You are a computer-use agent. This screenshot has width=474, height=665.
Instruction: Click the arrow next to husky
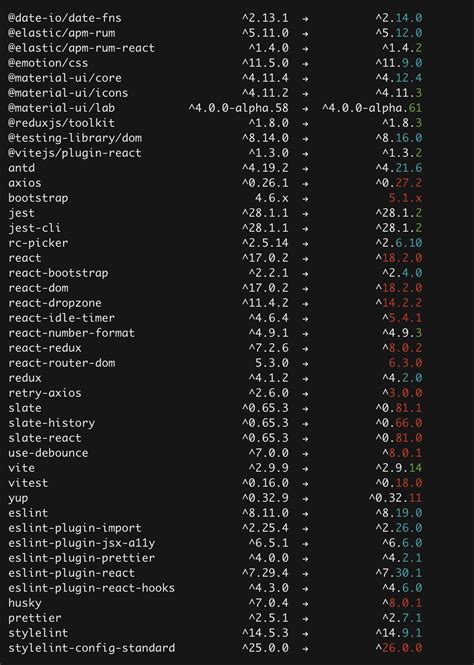click(305, 603)
